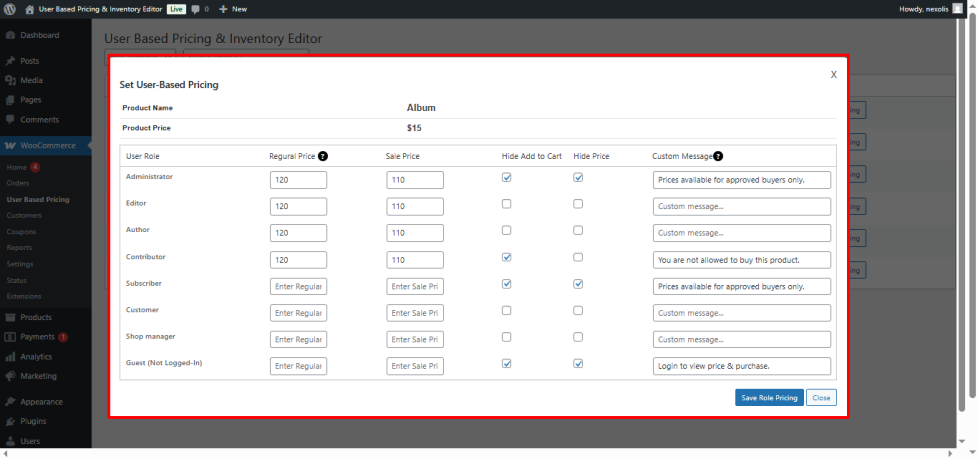Click the Marketing megaphone icon
Image resolution: width=978 pixels, height=459 pixels.
(10, 376)
